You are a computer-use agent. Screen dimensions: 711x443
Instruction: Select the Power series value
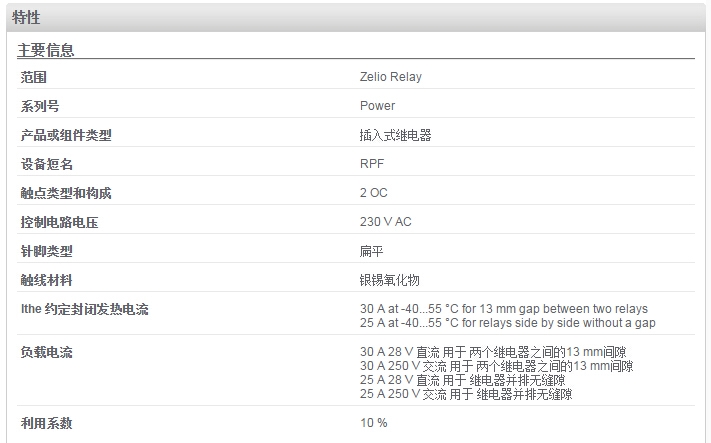click(x=377, y=106)
